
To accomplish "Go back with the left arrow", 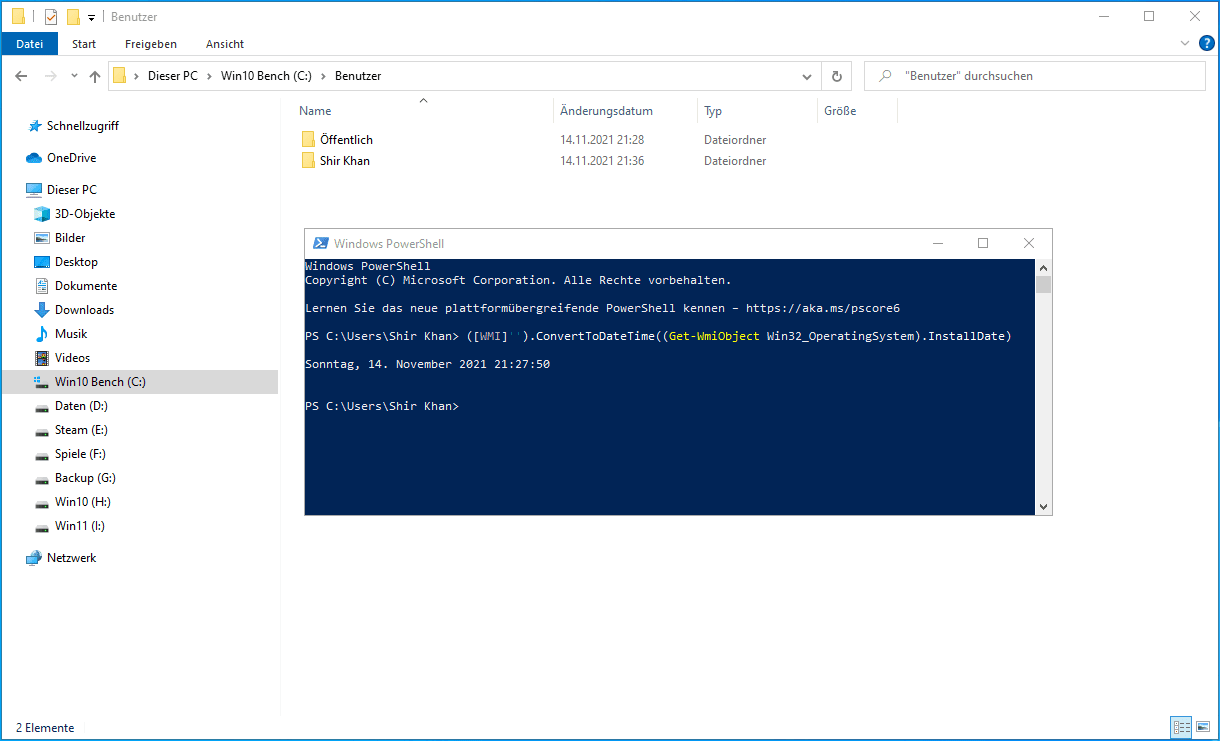I will click(x=22, y=76).
